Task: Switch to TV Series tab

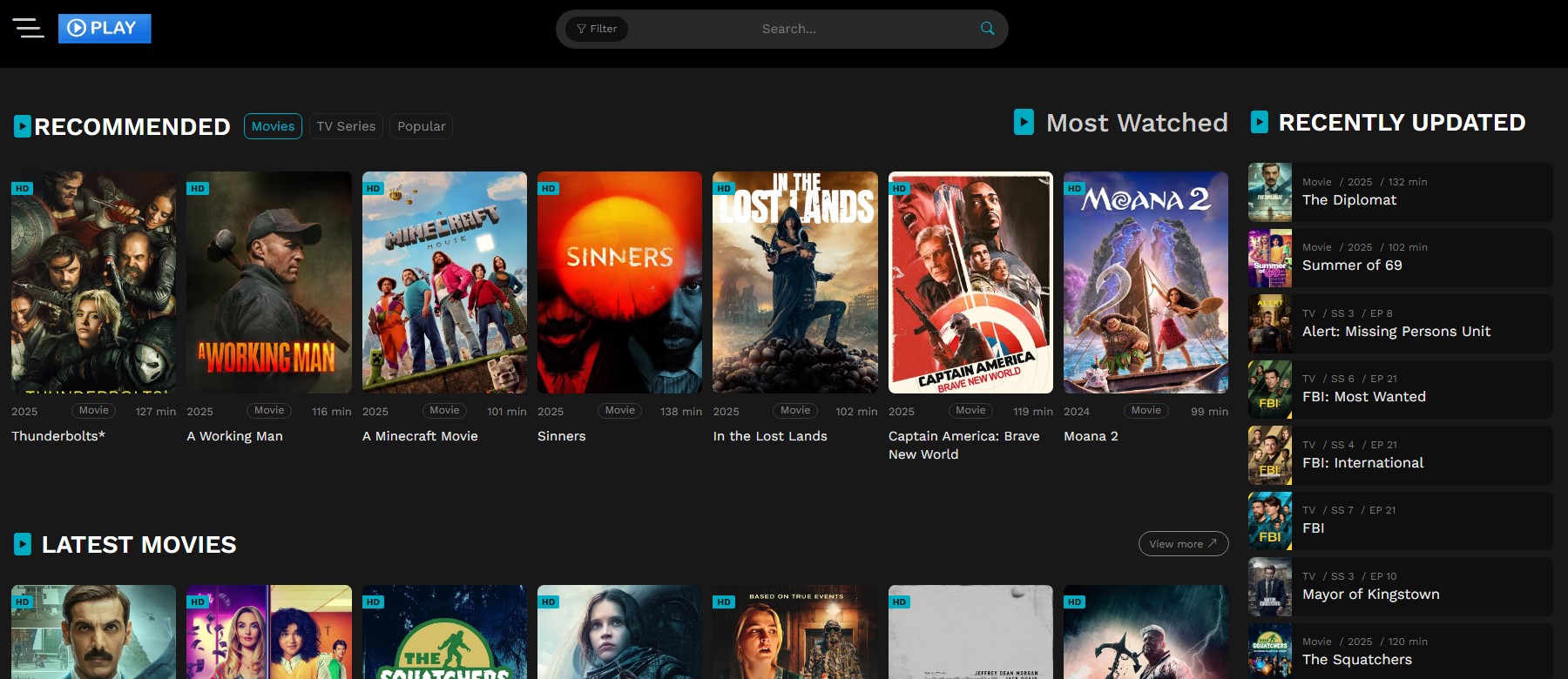Action: click(346, 126)
